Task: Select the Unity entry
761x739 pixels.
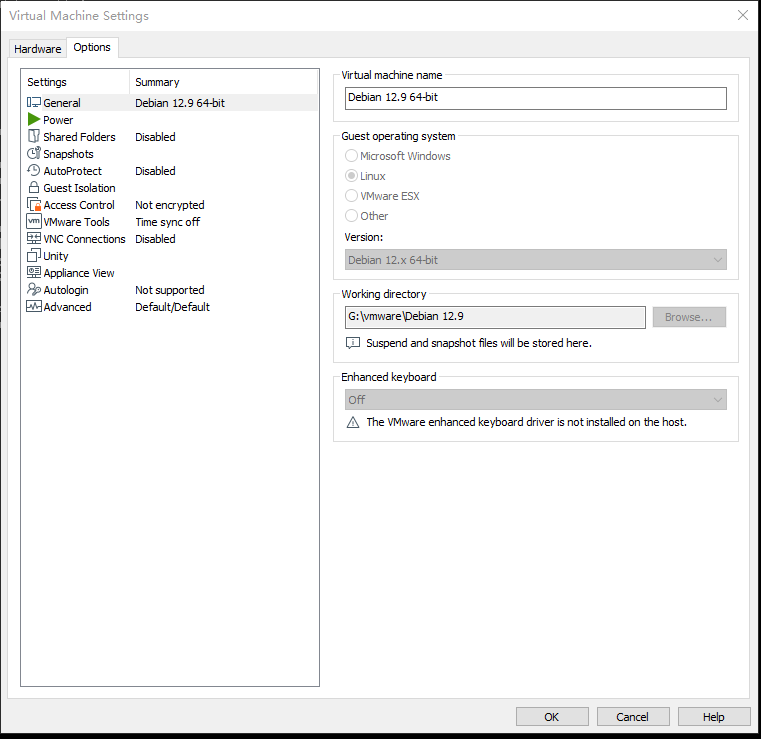Action: (x=55, y=256)
